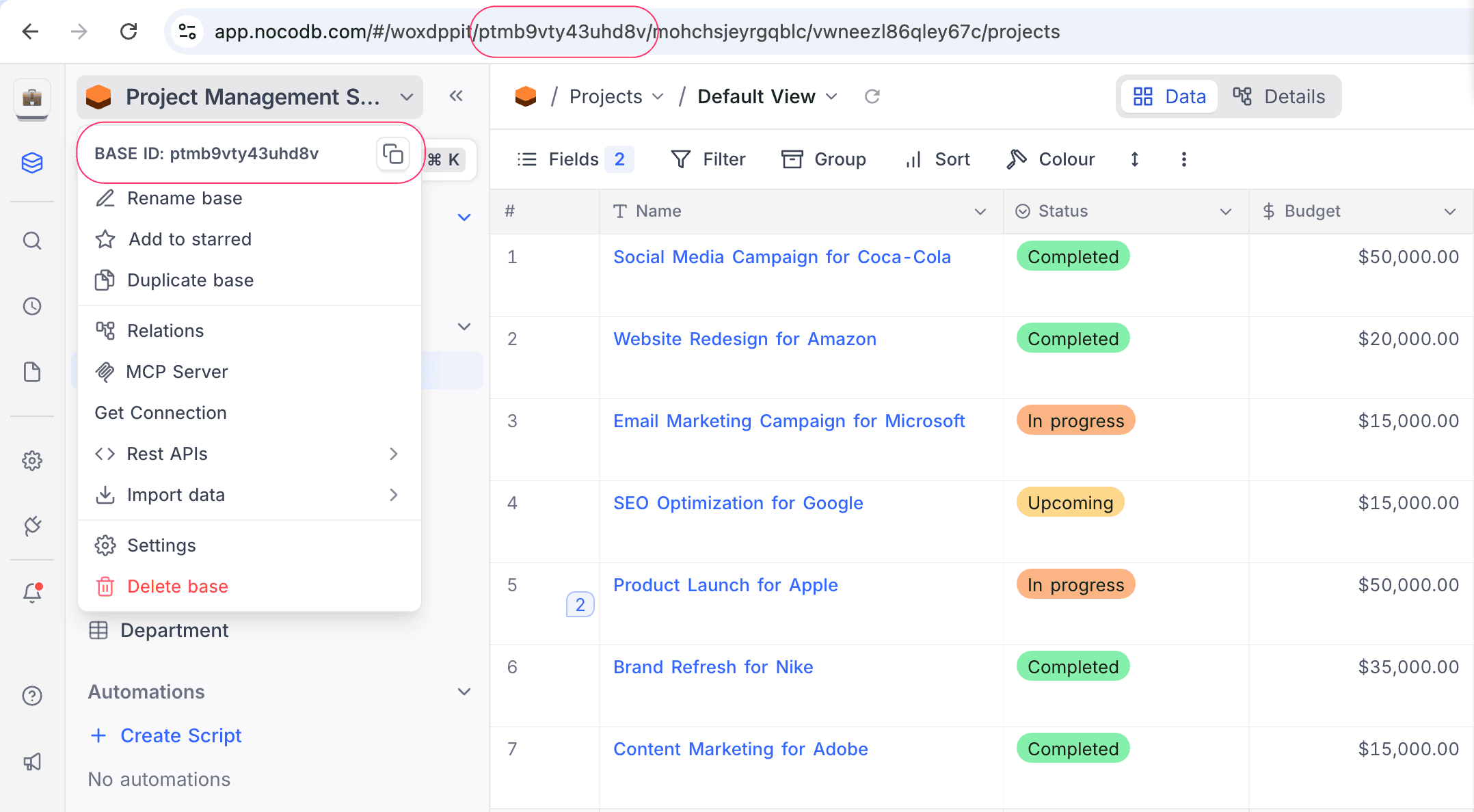
Task: Select Duplicate base from menu
Action: pyautogui.click(x=189, y=280)
